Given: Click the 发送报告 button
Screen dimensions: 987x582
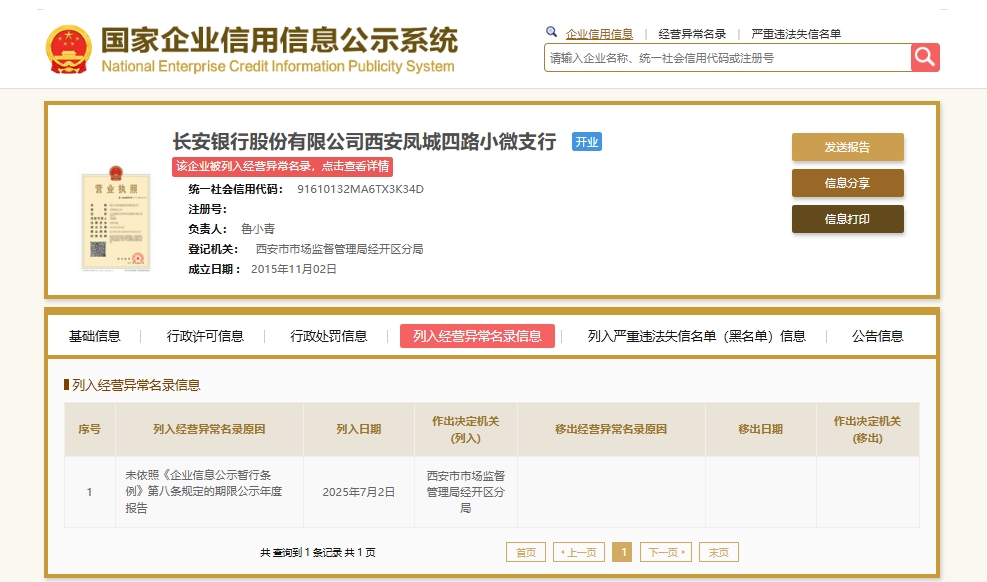Looking at the screenshot, I should coord(847,147).
